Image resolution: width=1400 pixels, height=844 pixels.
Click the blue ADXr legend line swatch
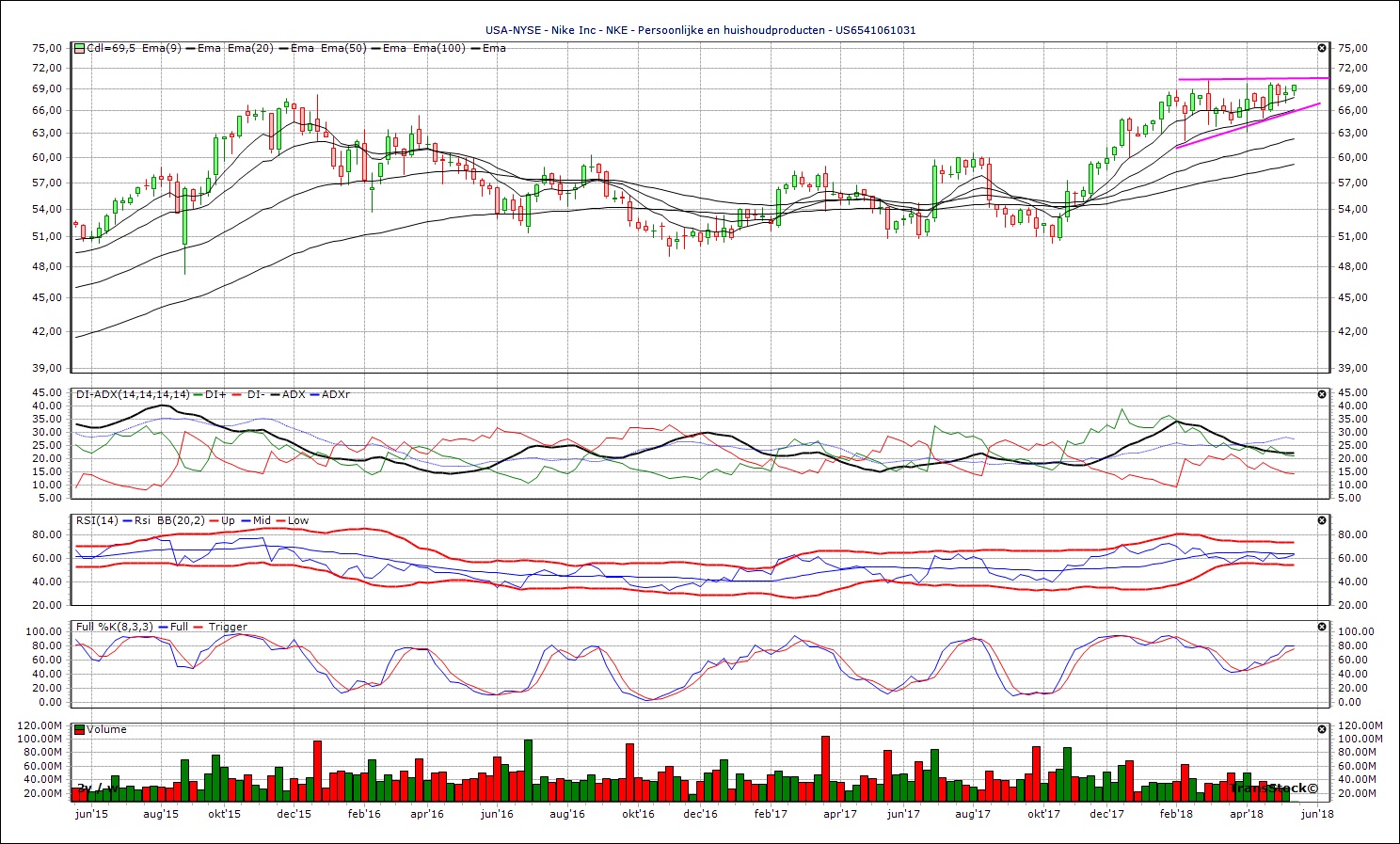(315, 394)
